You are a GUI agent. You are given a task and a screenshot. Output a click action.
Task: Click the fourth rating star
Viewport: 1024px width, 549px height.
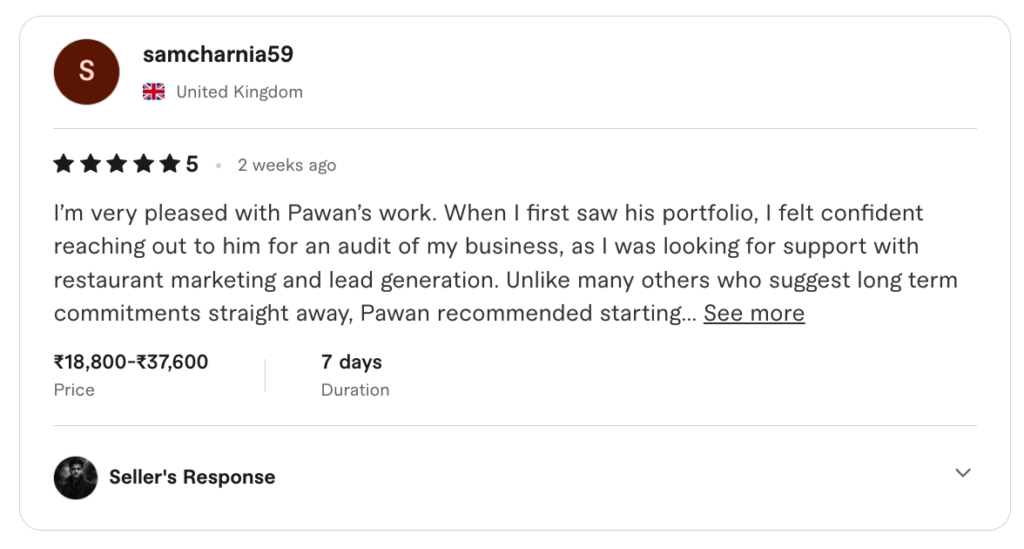coord(143,164)
